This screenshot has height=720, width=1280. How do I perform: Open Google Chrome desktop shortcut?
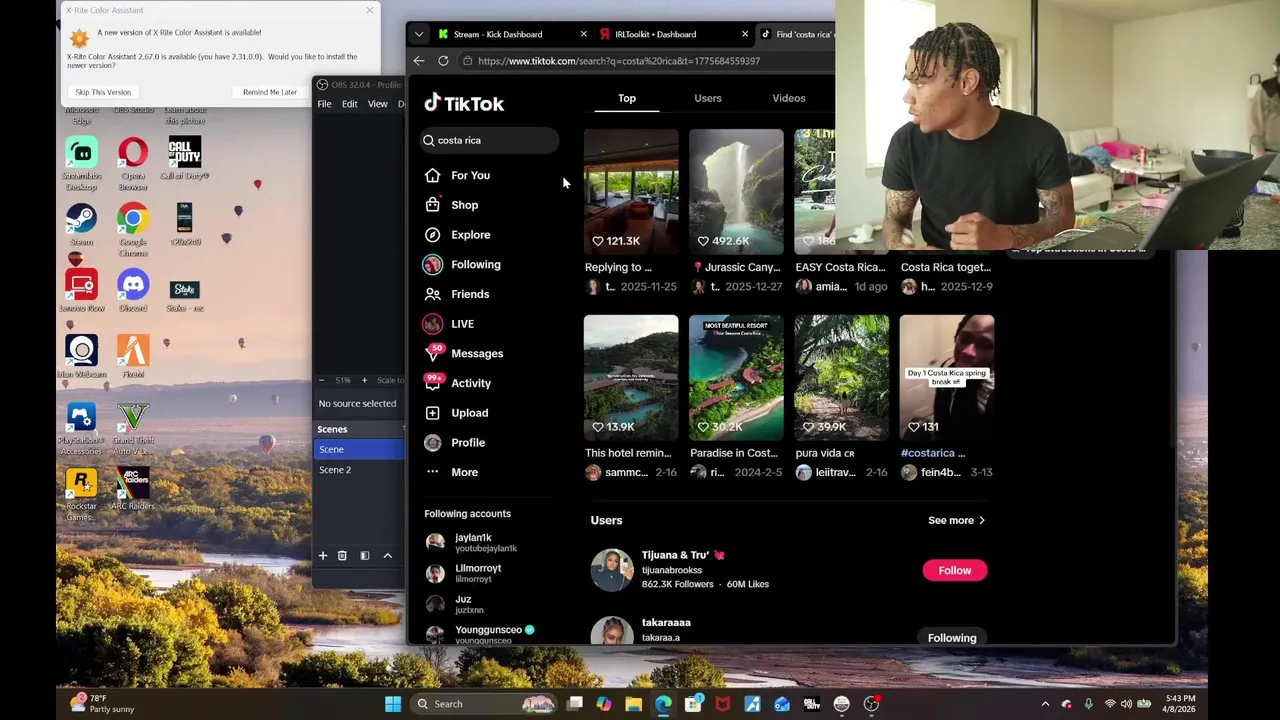(x=133, y=229)
